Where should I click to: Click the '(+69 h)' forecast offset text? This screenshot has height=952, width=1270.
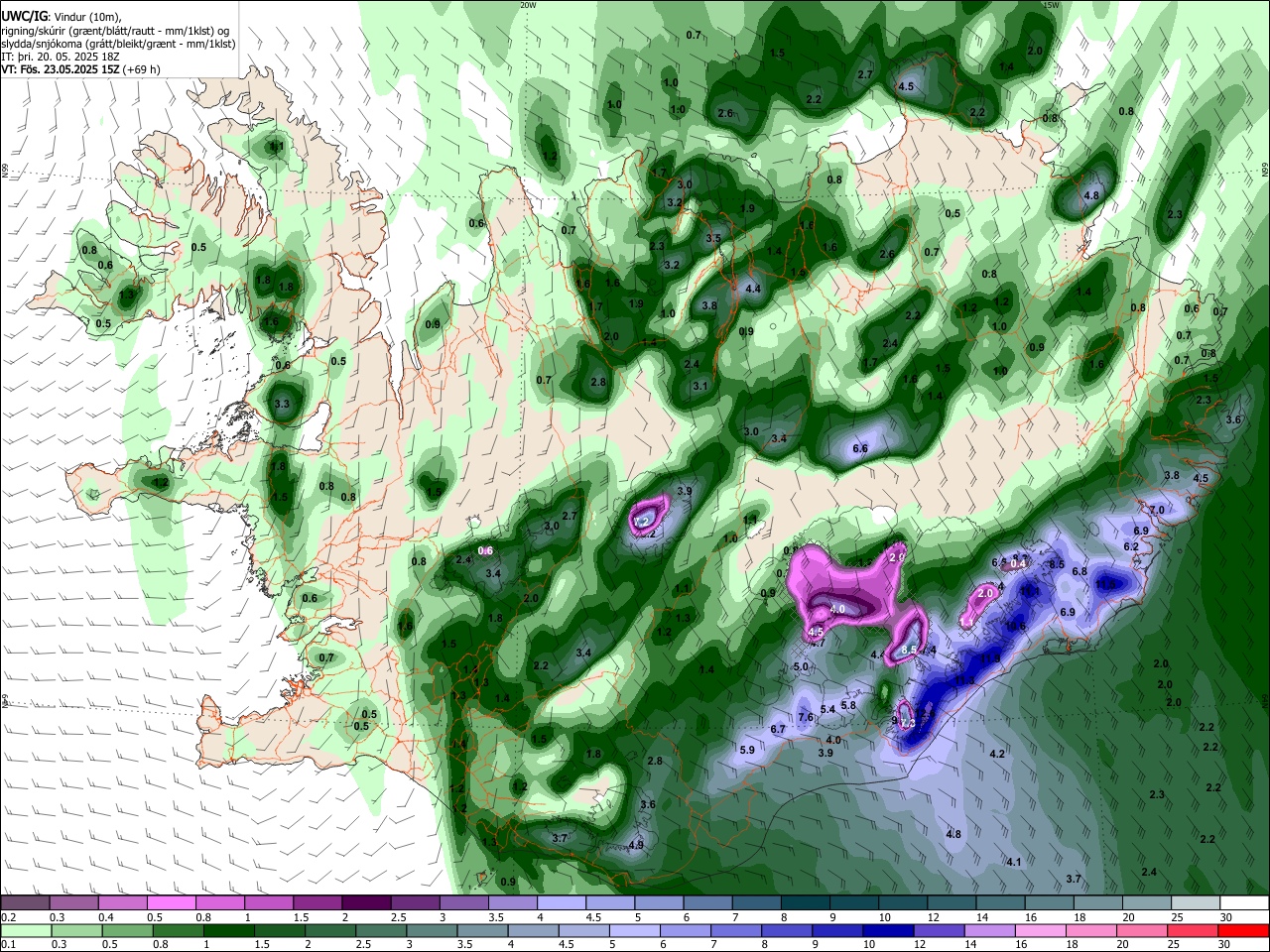(x=142, y=69)
